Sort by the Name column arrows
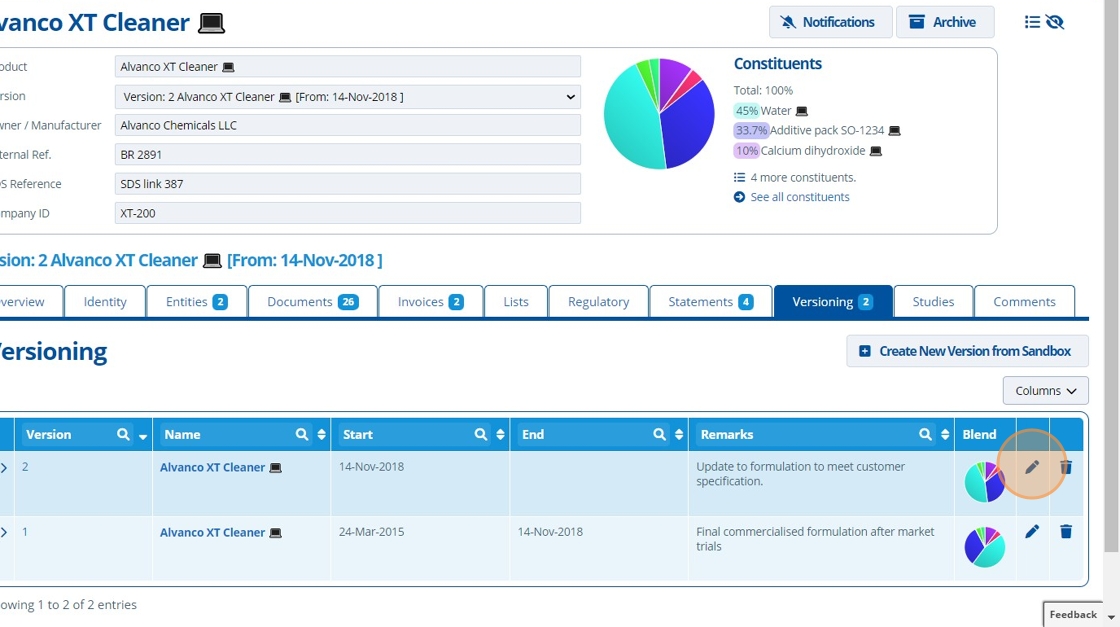1120x627 pixels. pos(321,434)
